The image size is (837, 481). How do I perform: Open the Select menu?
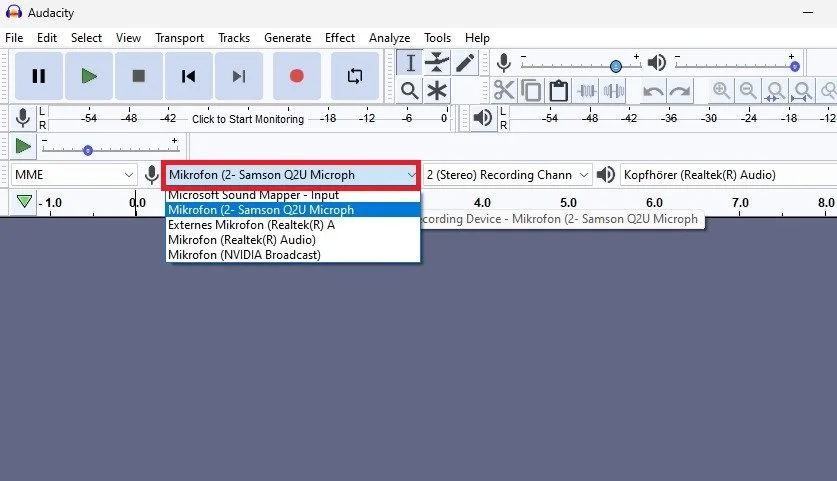click(x=86, y=38)
